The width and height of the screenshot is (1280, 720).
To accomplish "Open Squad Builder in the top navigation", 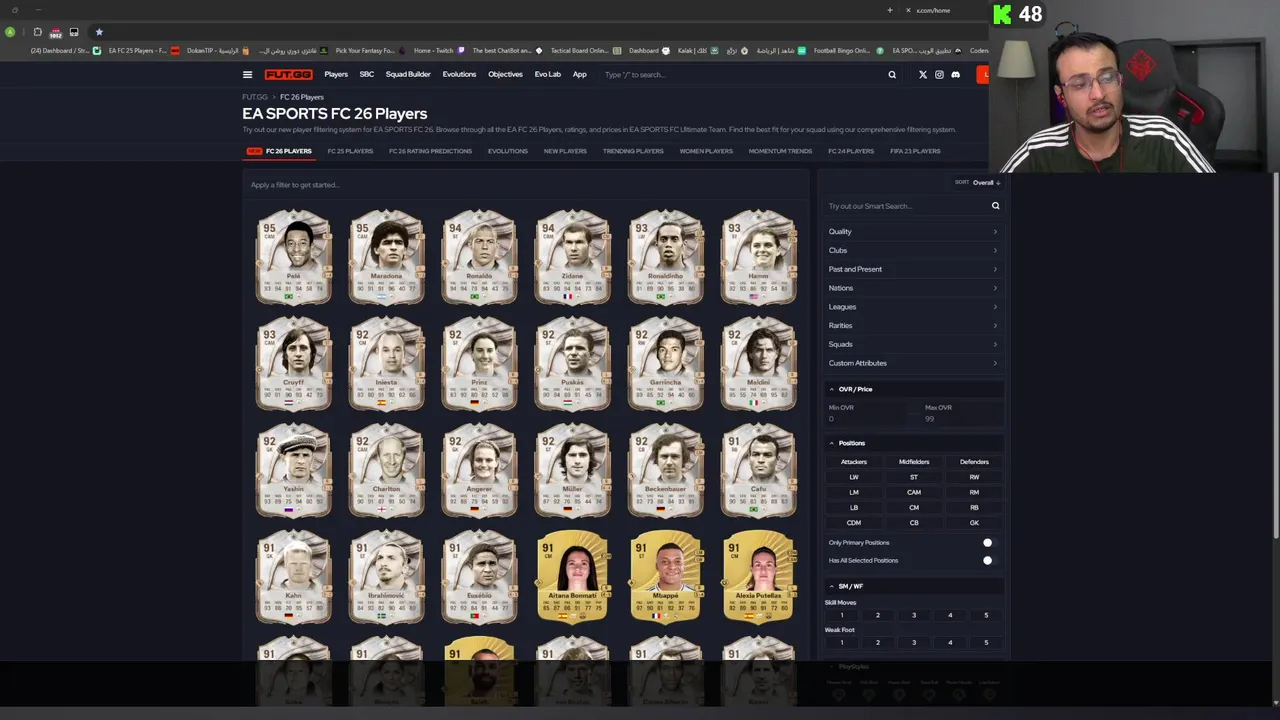I will pos(408,74).
